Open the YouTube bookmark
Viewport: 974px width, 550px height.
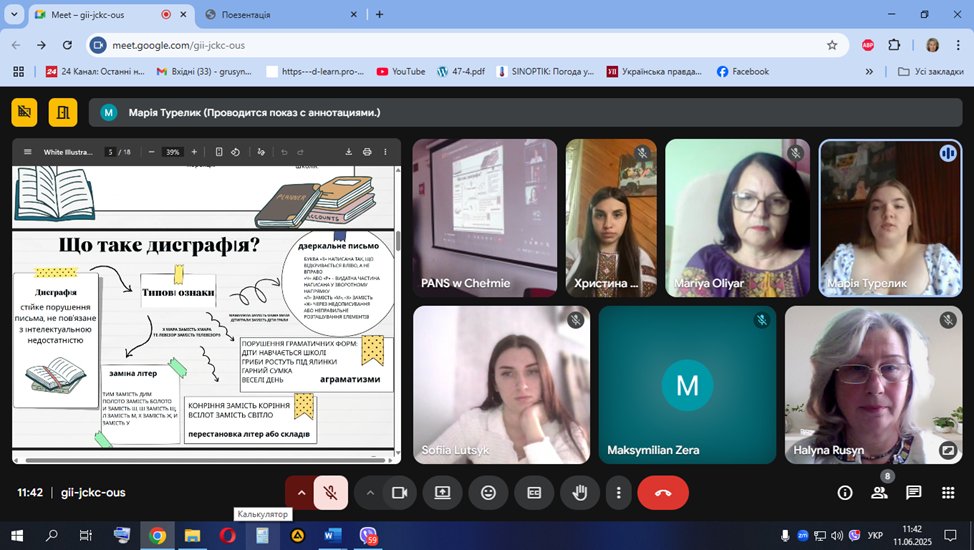(400, 71)
